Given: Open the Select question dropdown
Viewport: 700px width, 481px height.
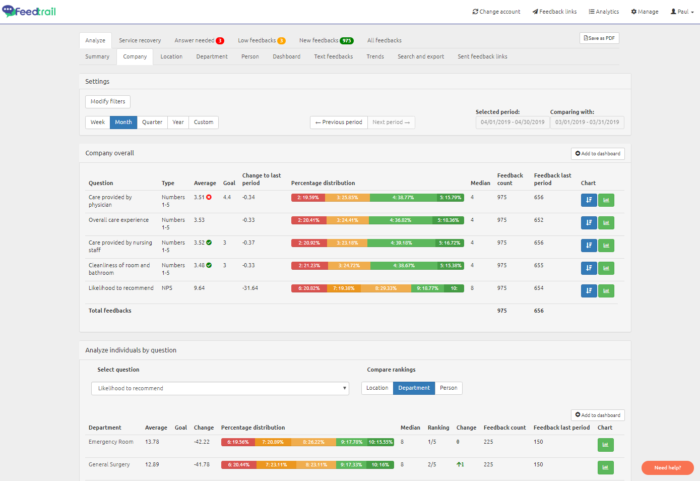Looking at the screenshot, I should click(x=219, y=388).
